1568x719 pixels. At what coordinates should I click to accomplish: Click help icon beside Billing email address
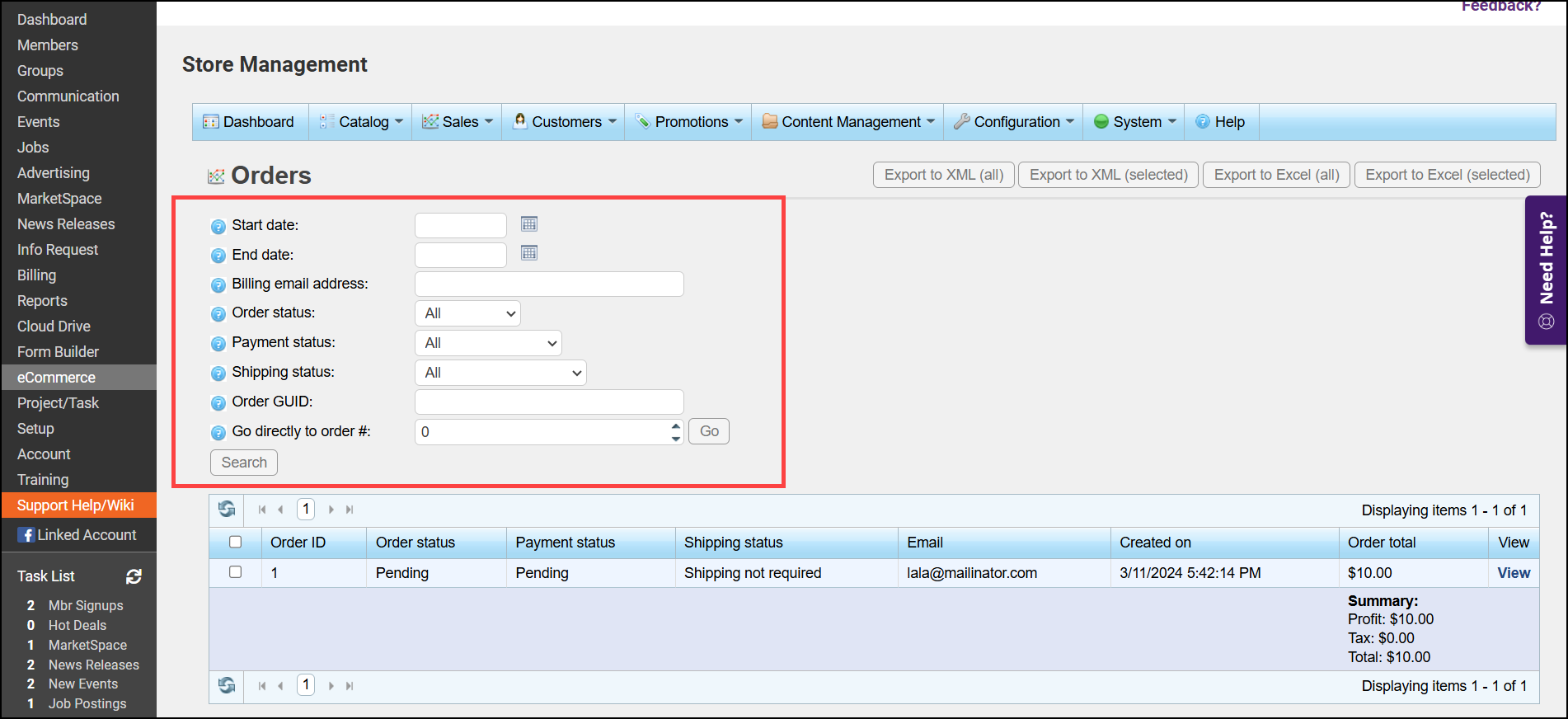coord(218,285)
